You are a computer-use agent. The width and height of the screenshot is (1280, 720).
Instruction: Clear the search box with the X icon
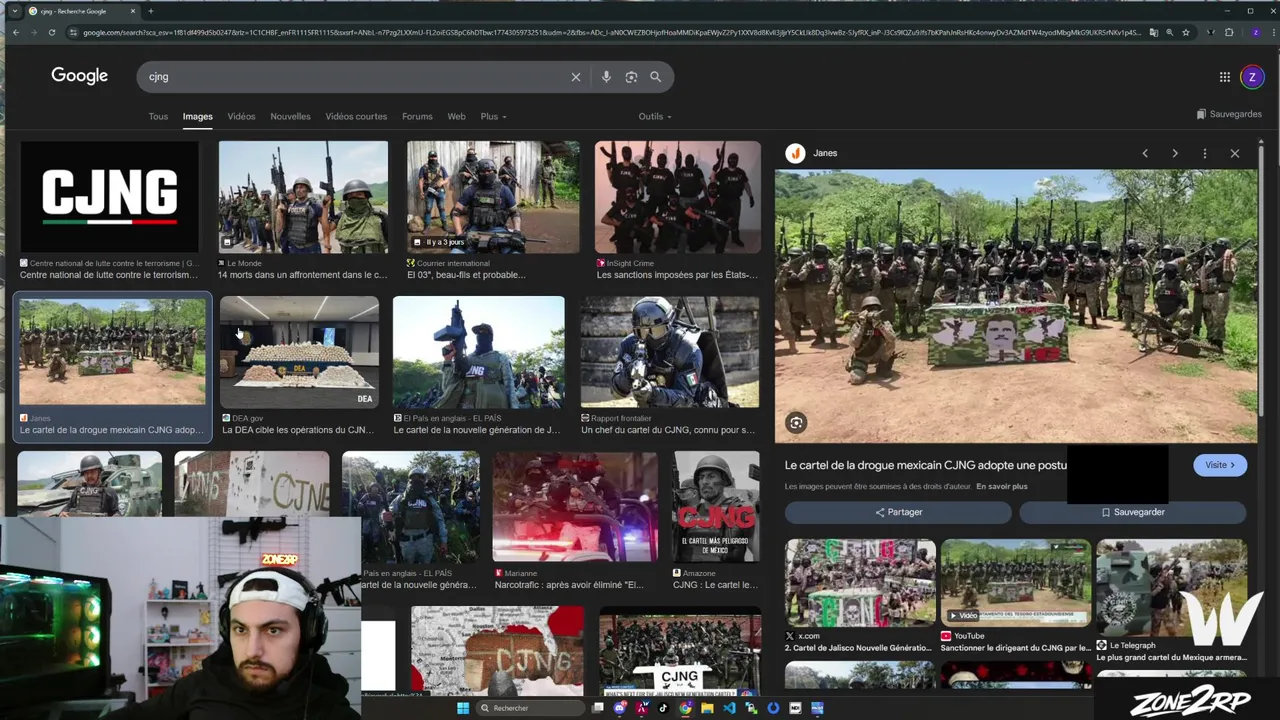pyautogui.click(x=576, y=77)
